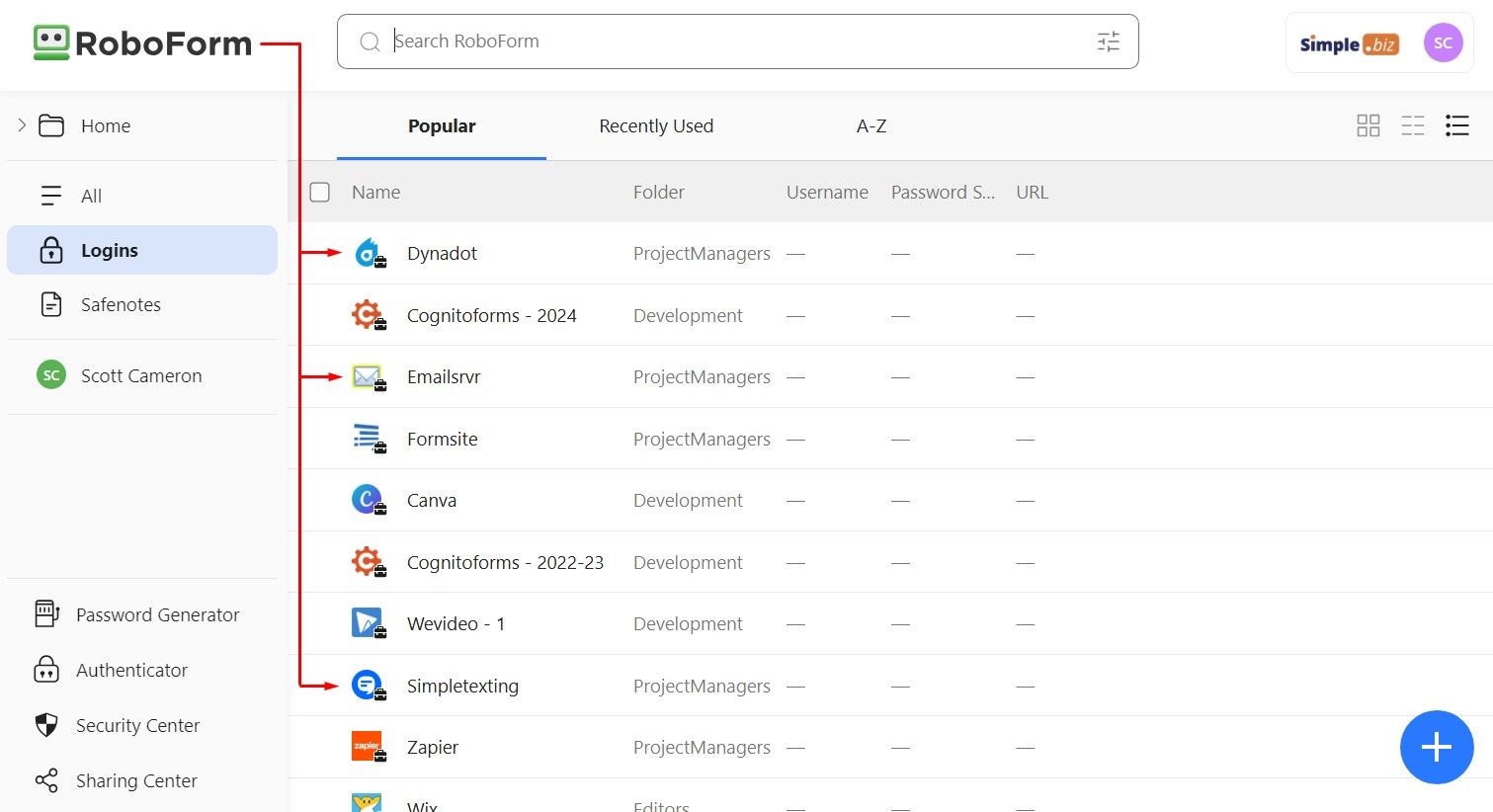Click the Dynadot login icon
Viewport: 1493px width, 812px height.
click(x=368, y=253)
